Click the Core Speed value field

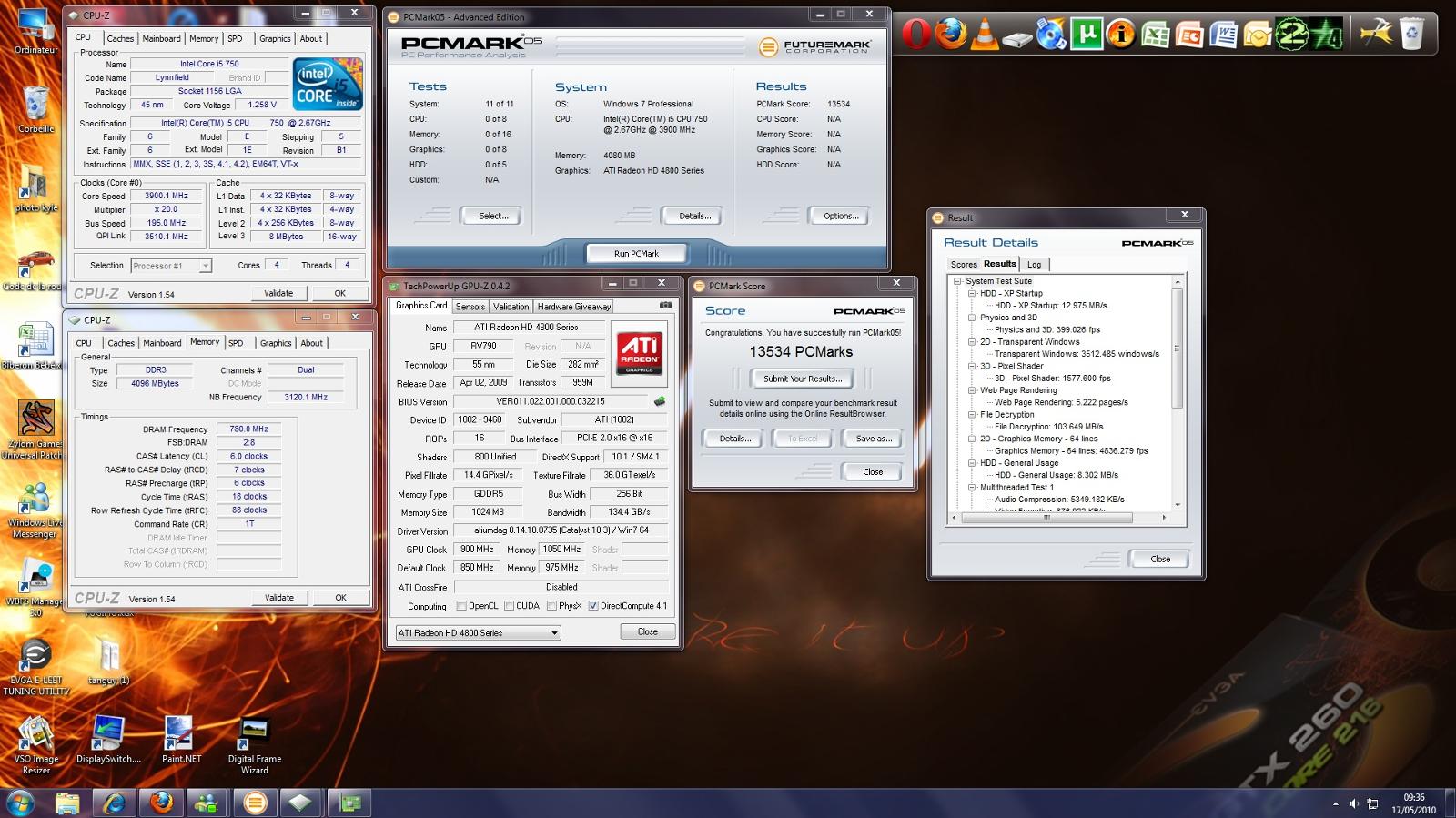(x=167, y=196)
